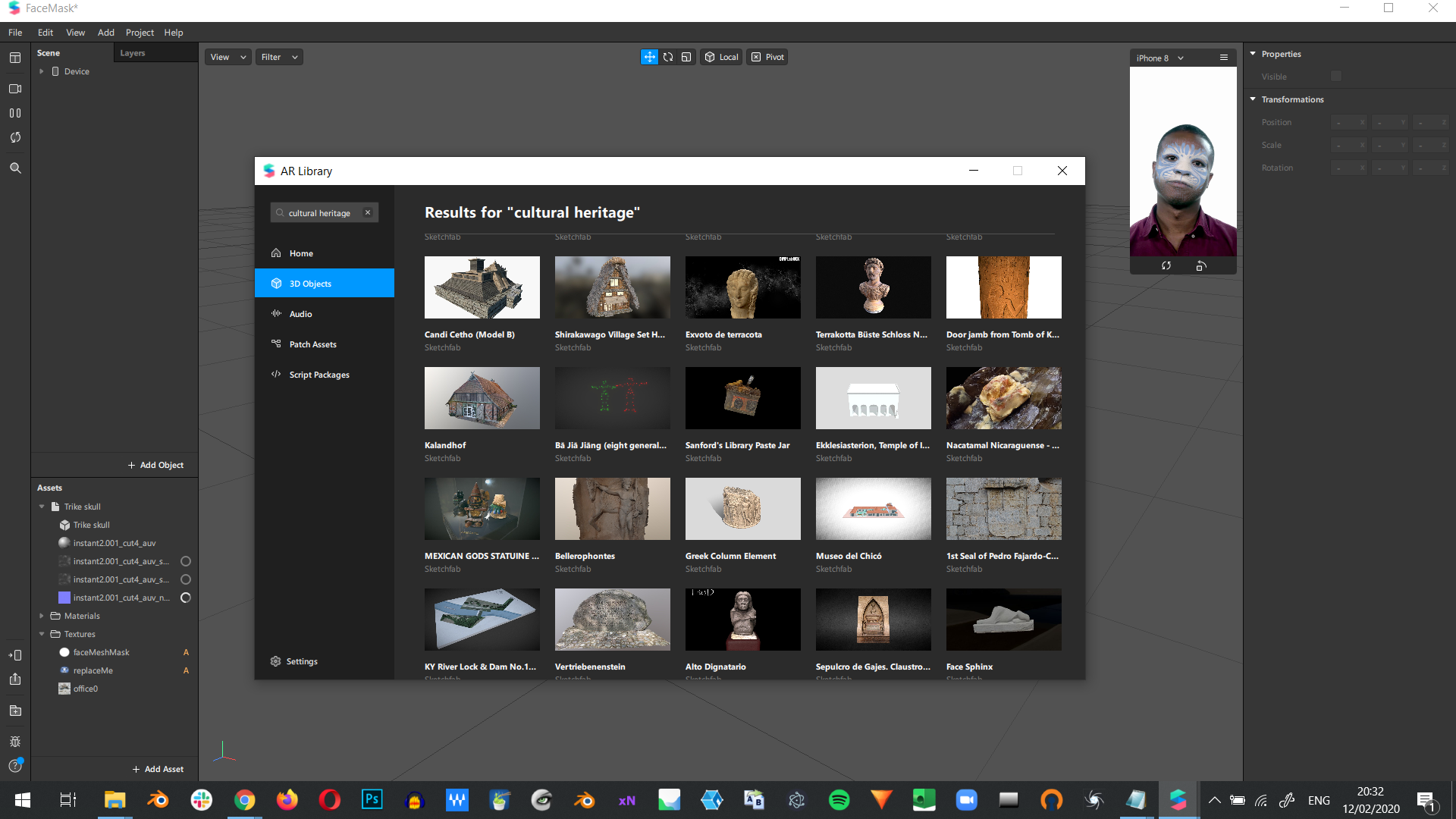1456x819 pixels.
Task: Collapse the Transformations section in Properties
Action: coord(1254,99)
